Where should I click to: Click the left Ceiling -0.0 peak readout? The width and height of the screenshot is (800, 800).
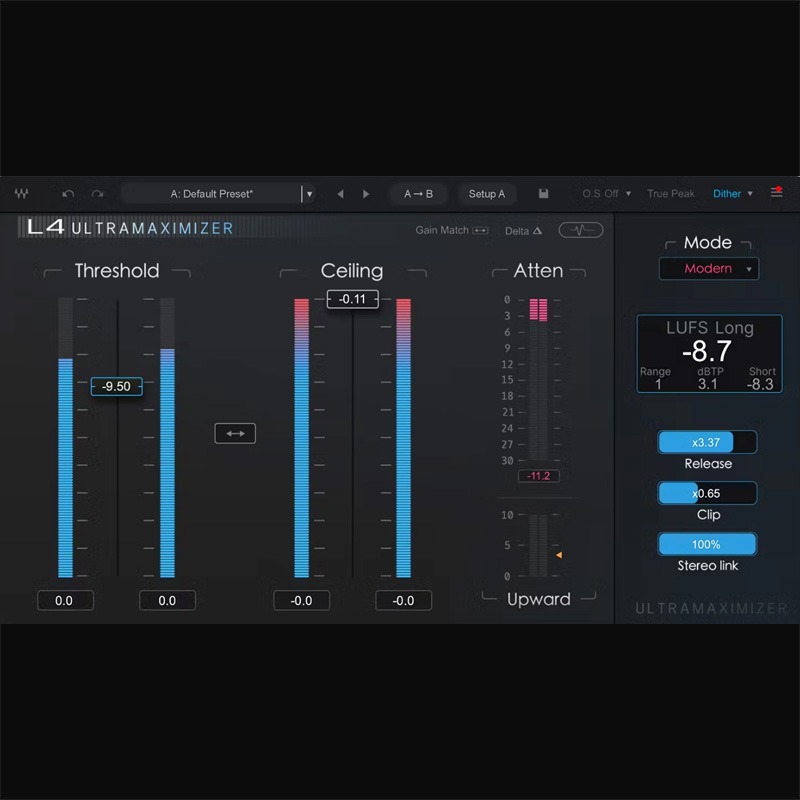tap(302, 601)
